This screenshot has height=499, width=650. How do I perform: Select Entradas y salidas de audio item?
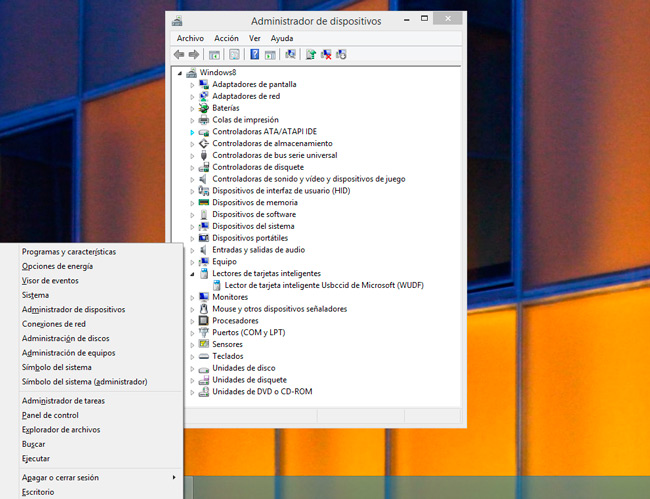pos(259,250)
